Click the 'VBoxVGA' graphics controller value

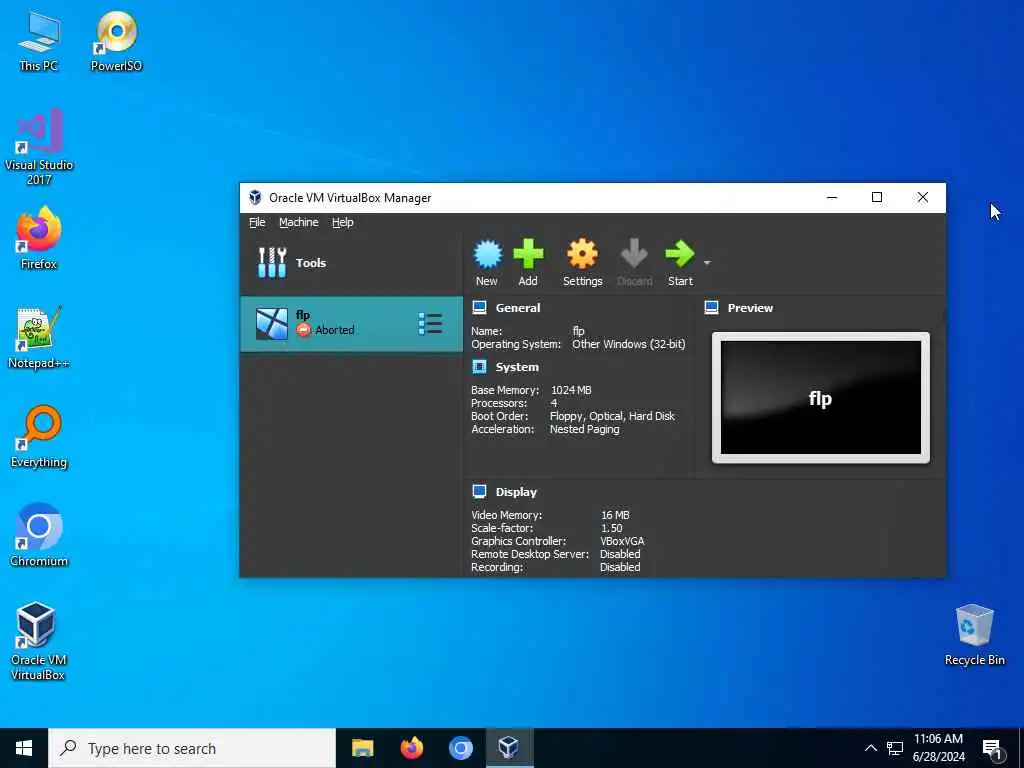(622, 541)
